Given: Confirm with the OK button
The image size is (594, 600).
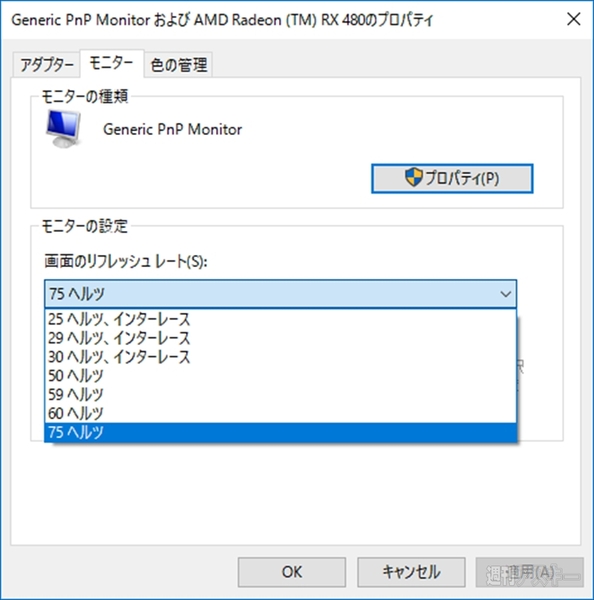Looking at the screenshot, I should 292,572.
